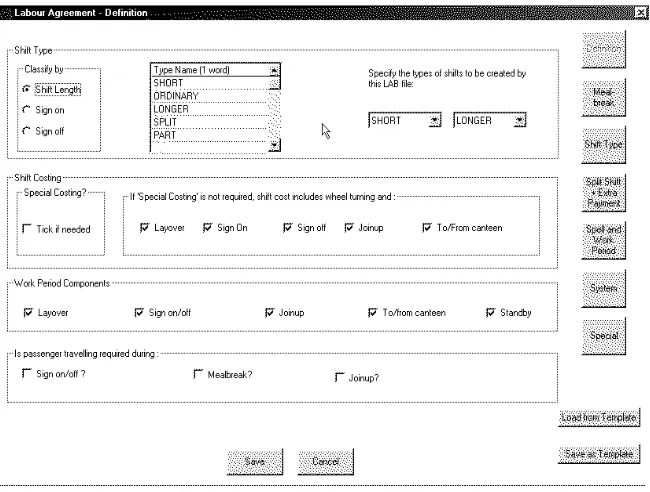Open the Special section button

(604, 336)
